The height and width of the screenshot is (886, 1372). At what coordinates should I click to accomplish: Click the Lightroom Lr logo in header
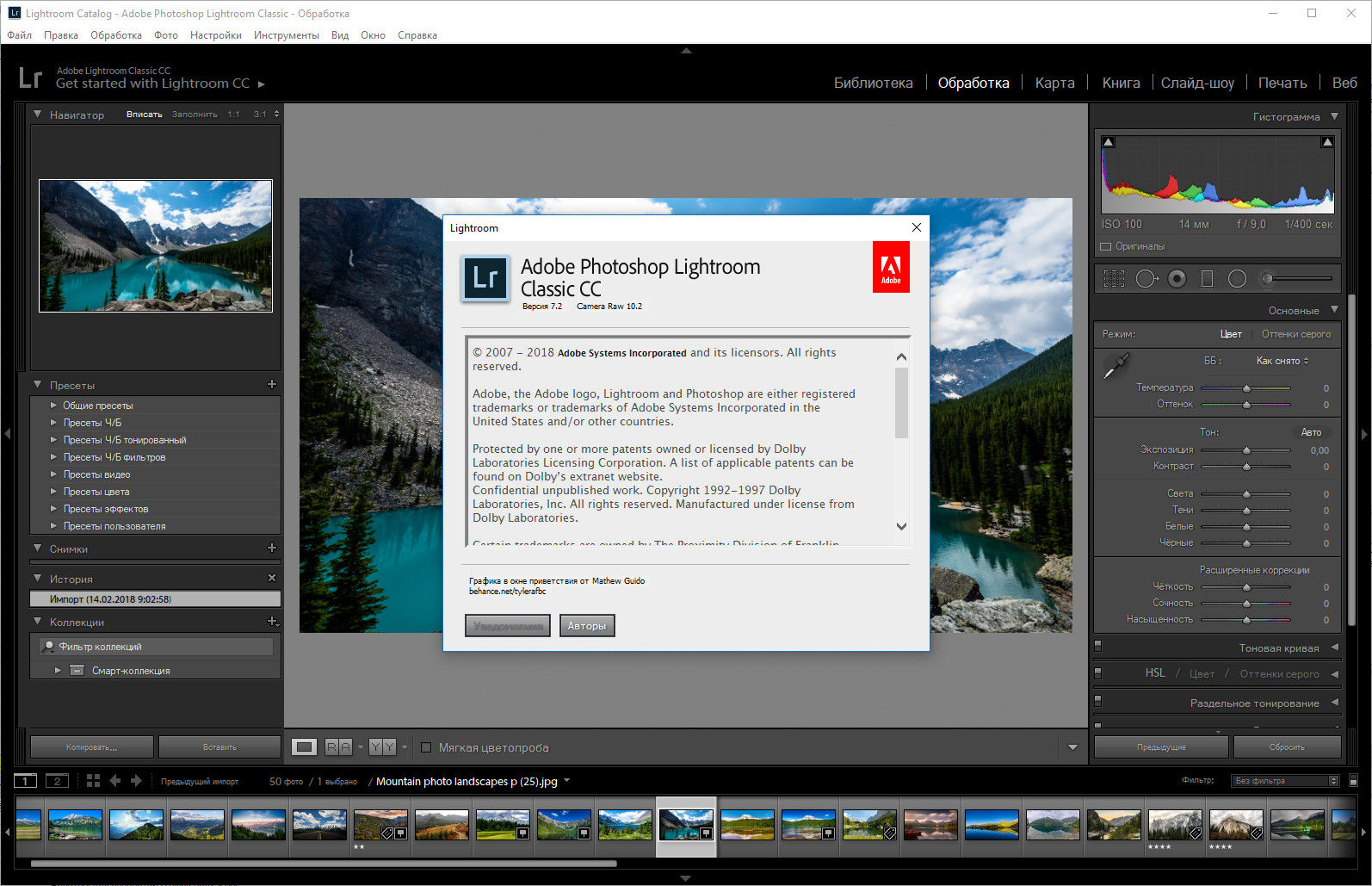30,77
